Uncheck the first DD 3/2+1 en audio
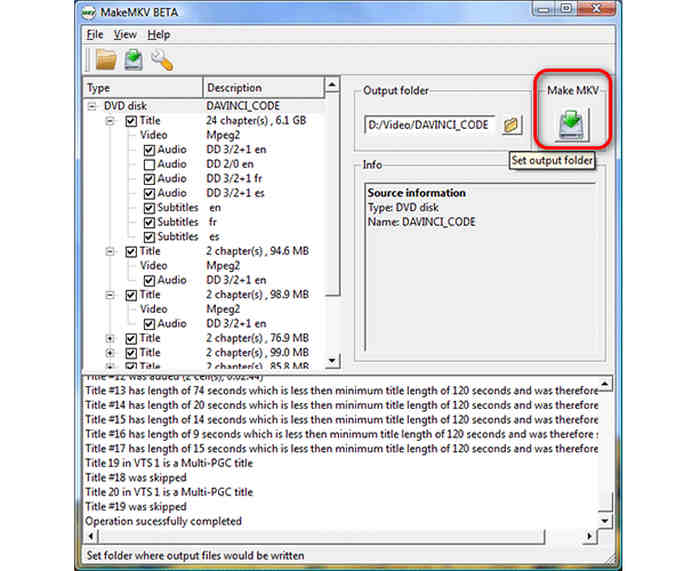 pos(149,150)
